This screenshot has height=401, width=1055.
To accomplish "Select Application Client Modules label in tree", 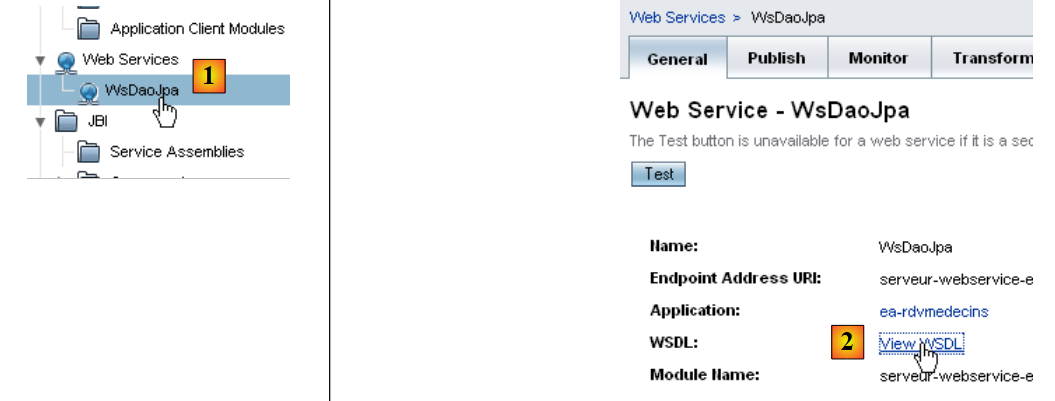I will click(197, 29).
